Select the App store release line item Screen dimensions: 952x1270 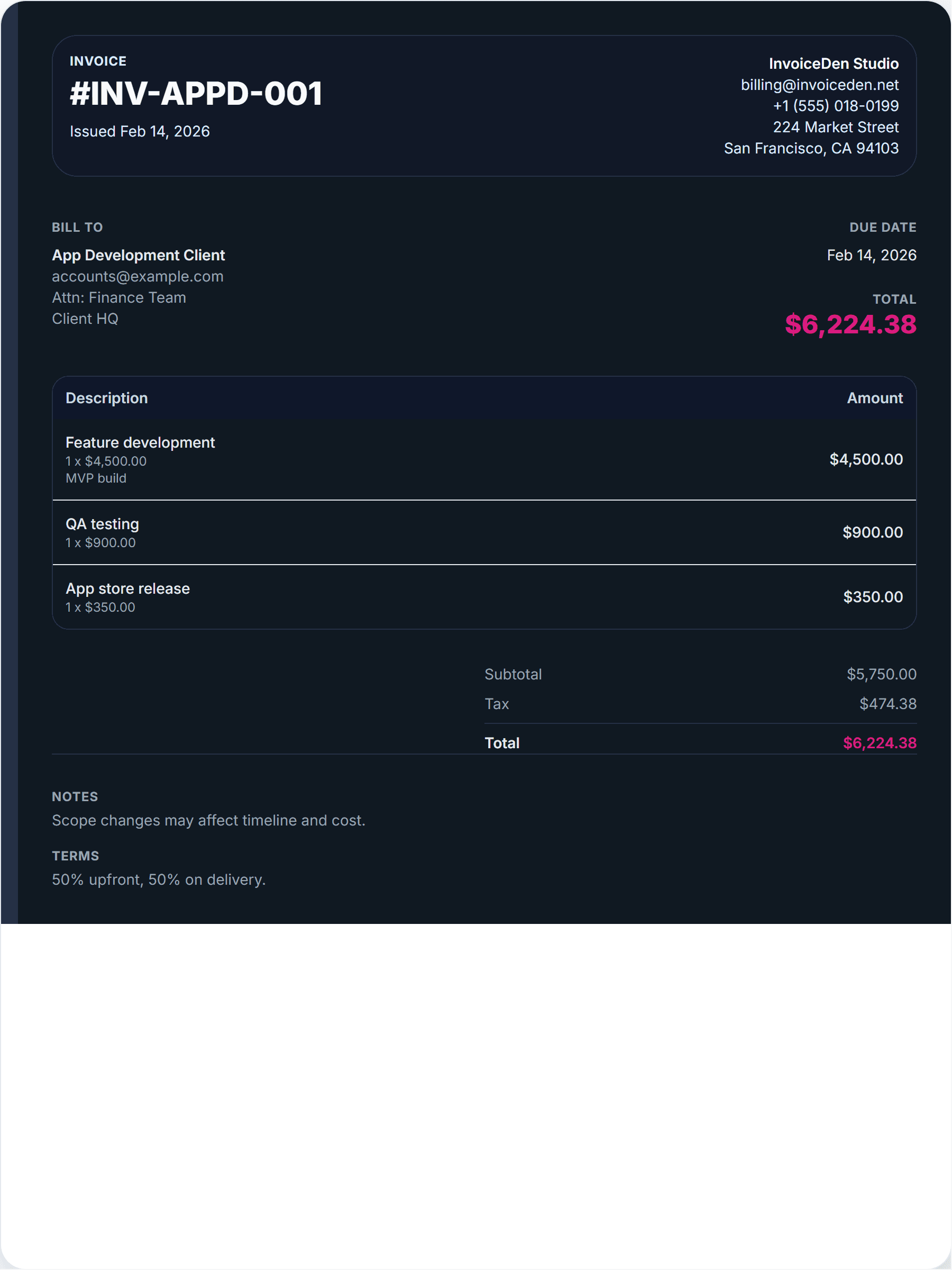click(x=127, y=588)
